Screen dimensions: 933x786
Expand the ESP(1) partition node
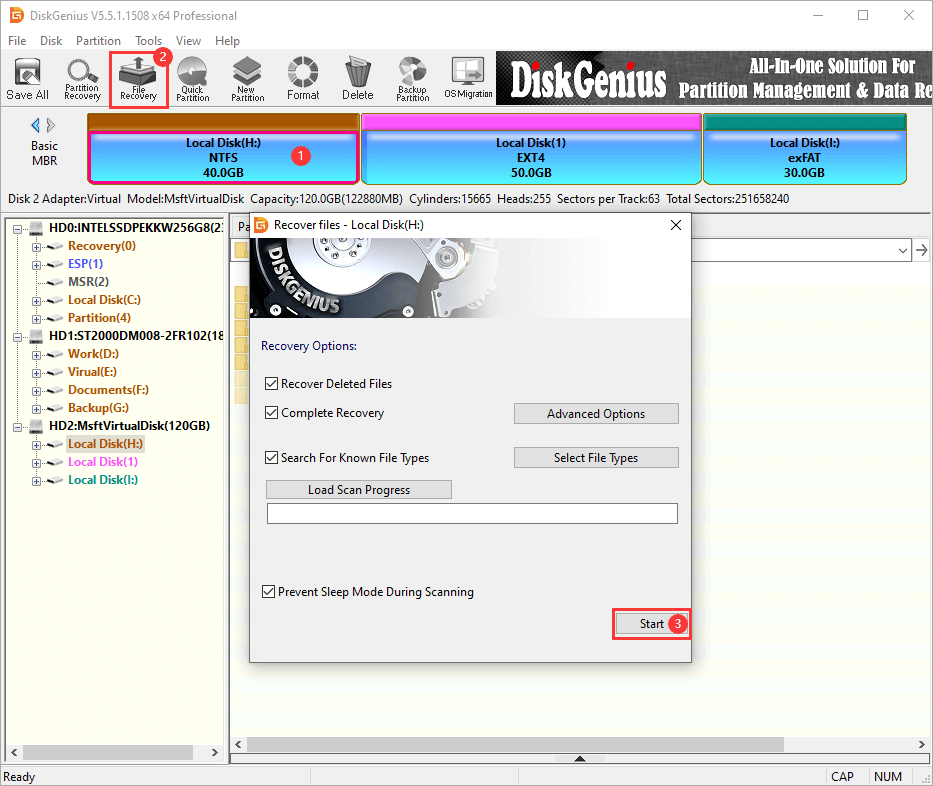tap(36, 265)
